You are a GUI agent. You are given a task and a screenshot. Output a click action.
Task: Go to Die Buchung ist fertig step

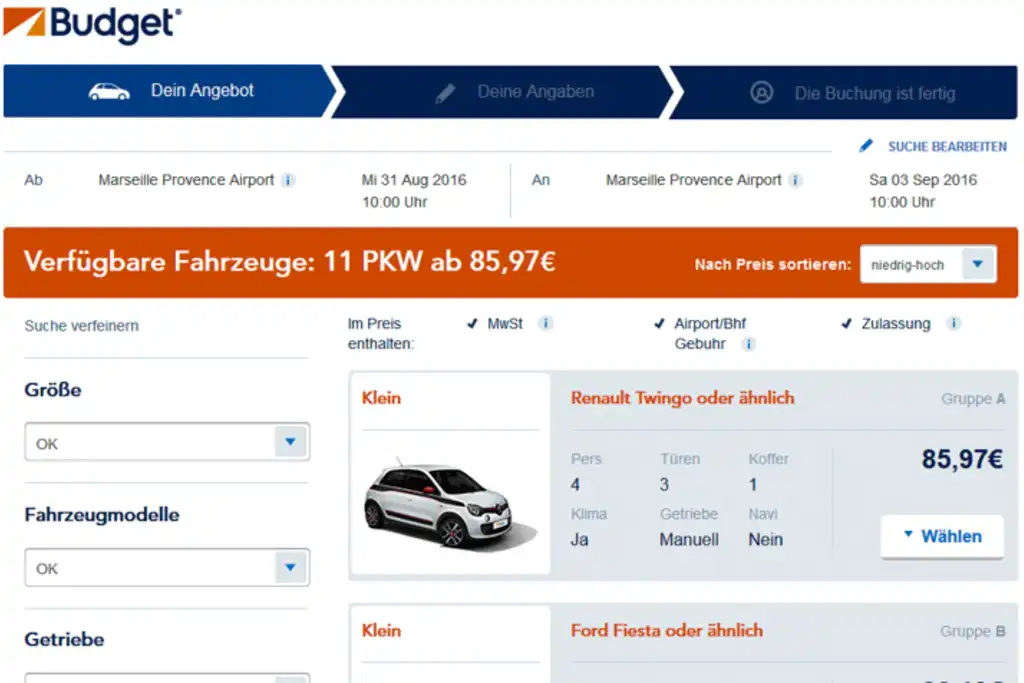(x=844, y=93)
